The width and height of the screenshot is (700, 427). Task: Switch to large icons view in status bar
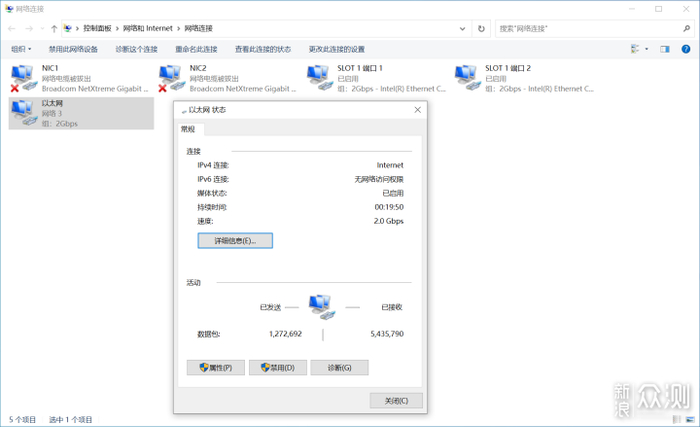pos(691,419)
